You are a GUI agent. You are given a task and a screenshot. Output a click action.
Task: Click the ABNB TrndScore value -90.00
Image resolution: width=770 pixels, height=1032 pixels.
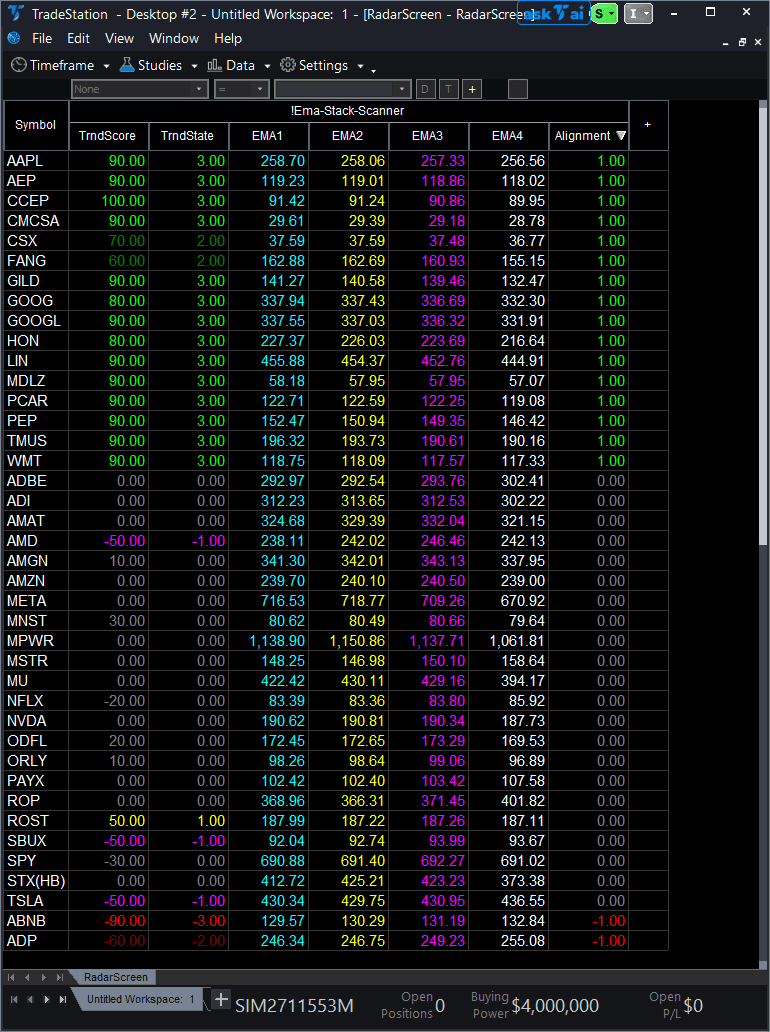pos(124,921)
